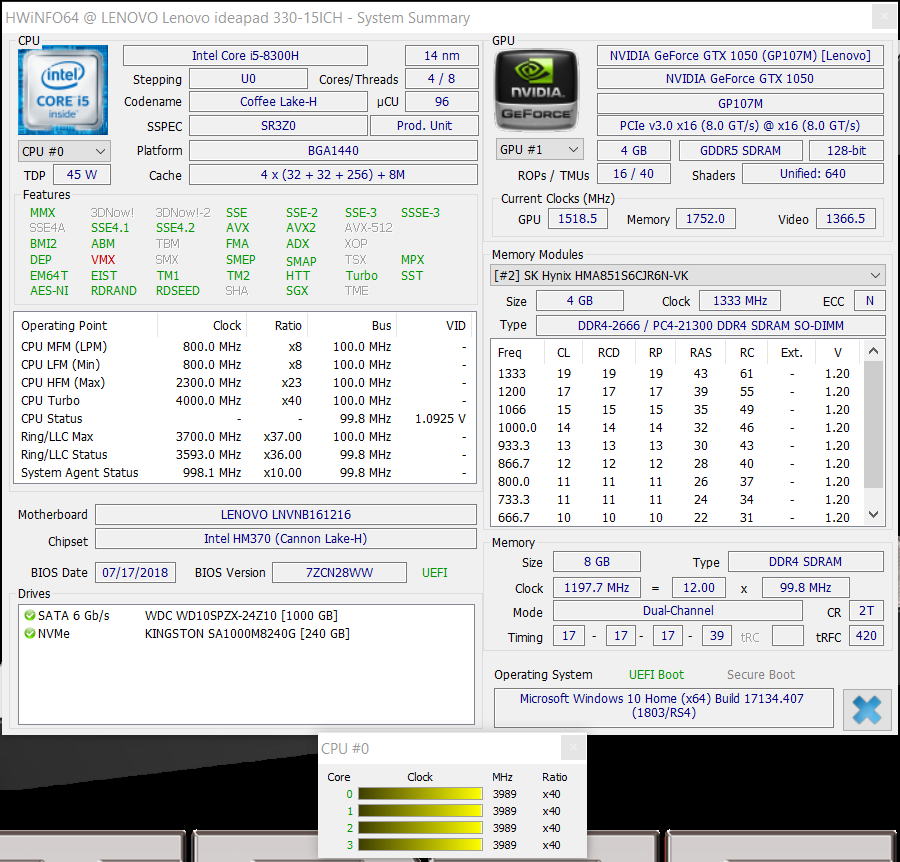900x862 pixels.
Task: Click the 45 W TDP field
Action: pos(82,174)
